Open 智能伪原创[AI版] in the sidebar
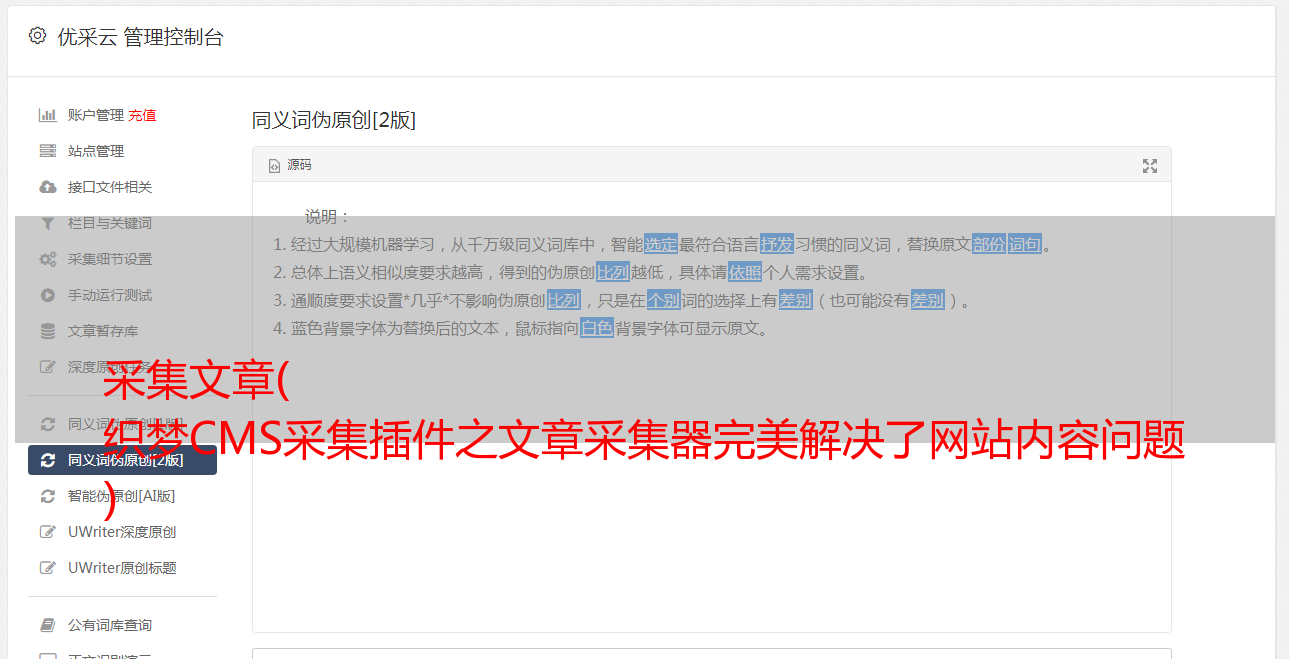The width and height of the screenshot is (1289, 659). 122,496
